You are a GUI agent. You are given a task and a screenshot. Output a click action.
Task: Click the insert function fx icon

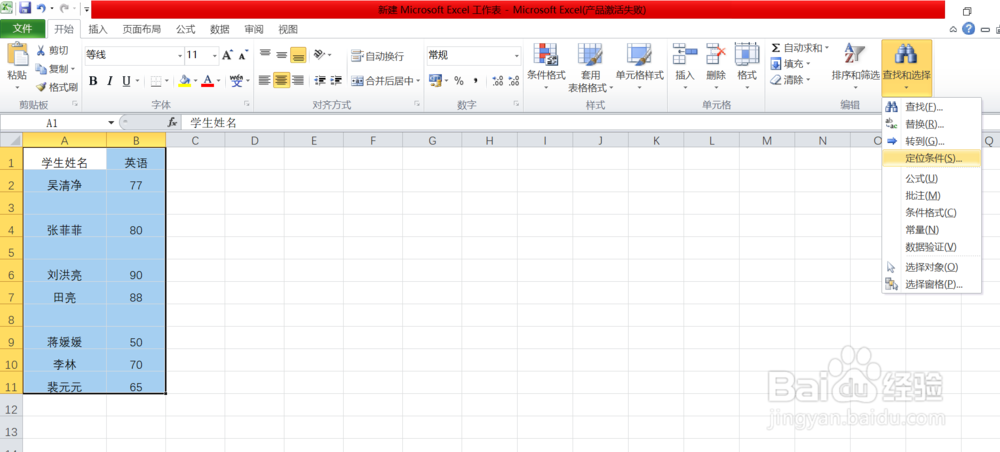[172, 122]
